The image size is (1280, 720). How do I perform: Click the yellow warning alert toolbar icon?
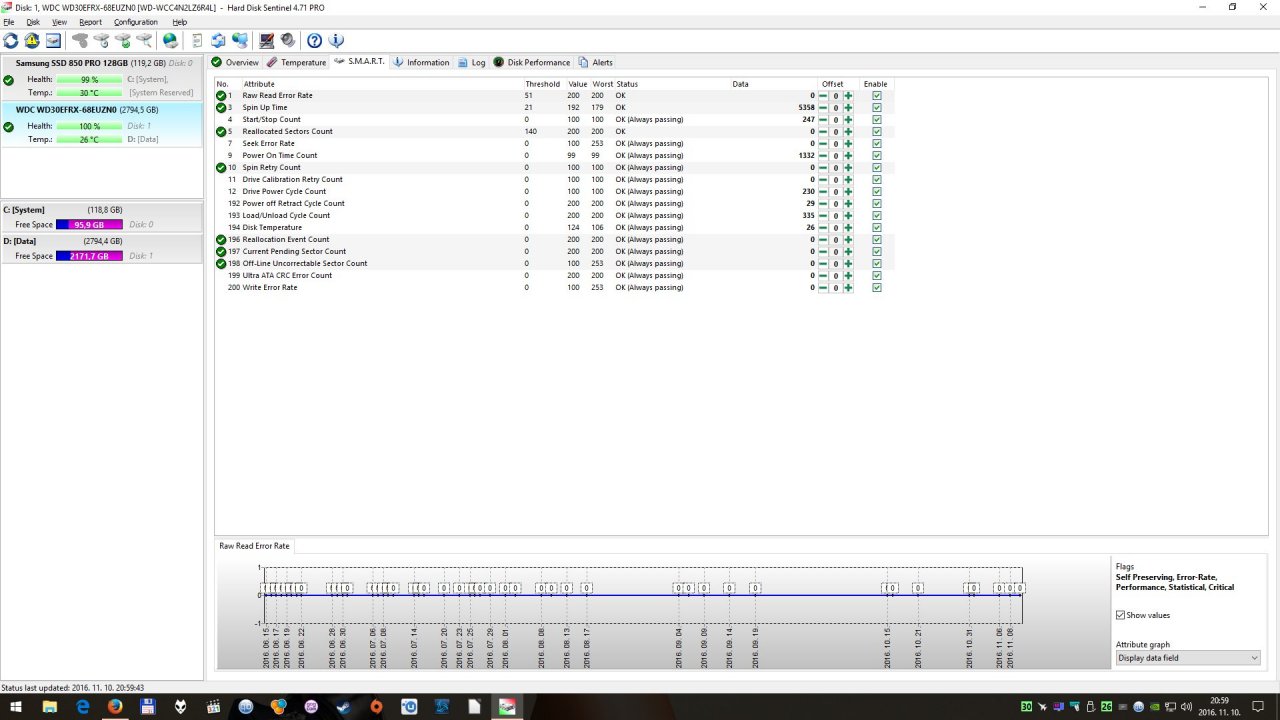coord(32,40)
